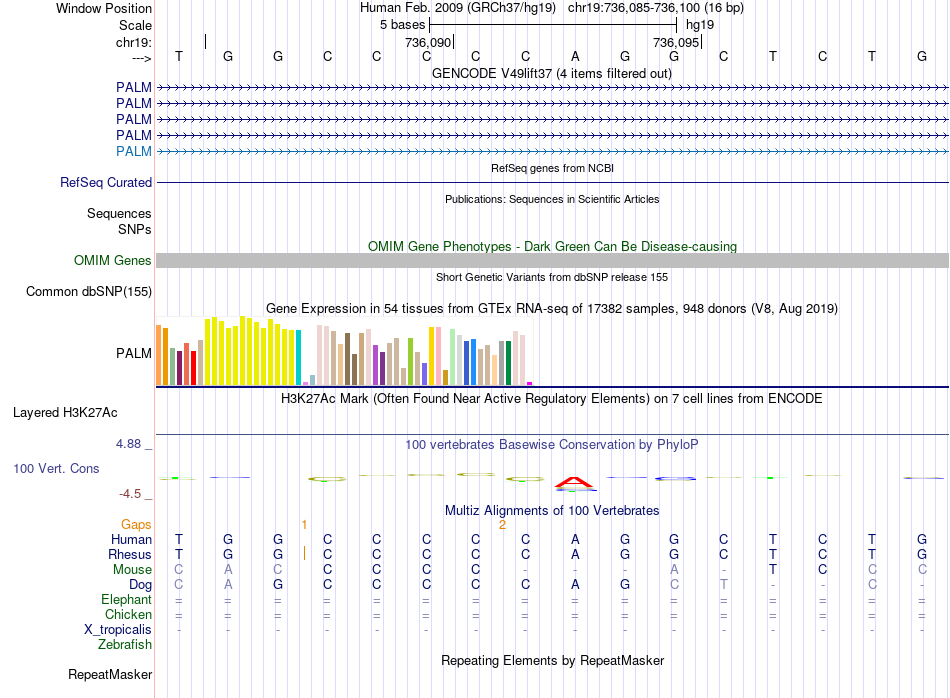Click the "Dog" alignment row label

point(141,585)
